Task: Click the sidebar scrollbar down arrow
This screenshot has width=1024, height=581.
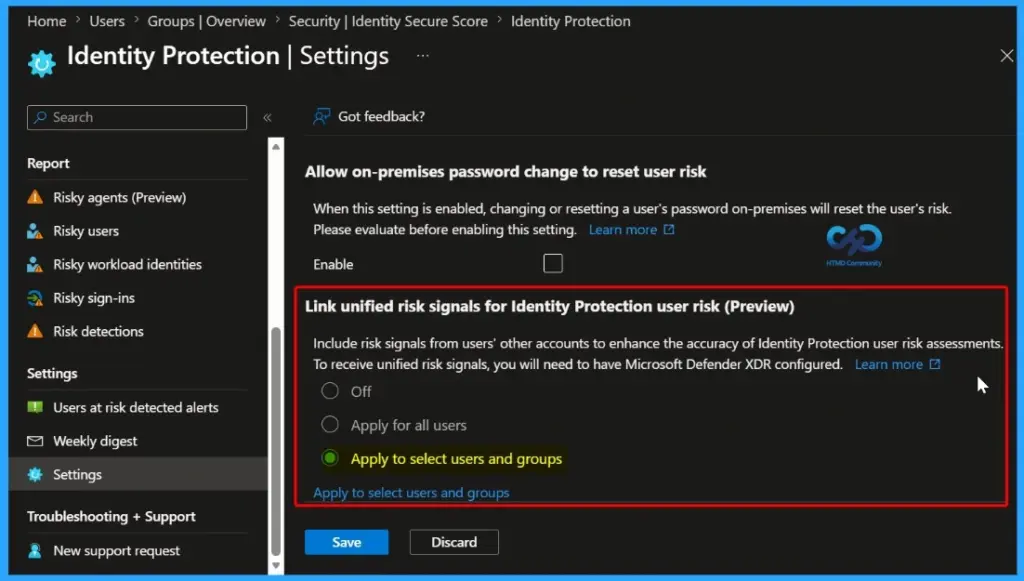Action: click(276, 565)
